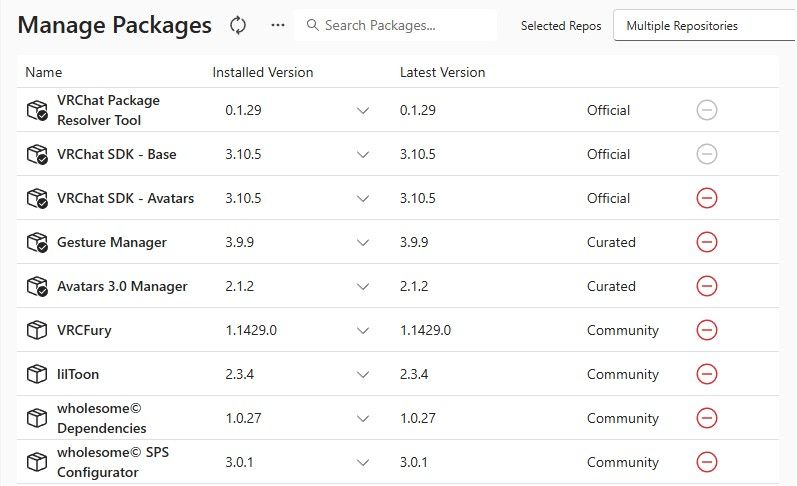Click the lilToon package box icon

click(x=37, y=374)
